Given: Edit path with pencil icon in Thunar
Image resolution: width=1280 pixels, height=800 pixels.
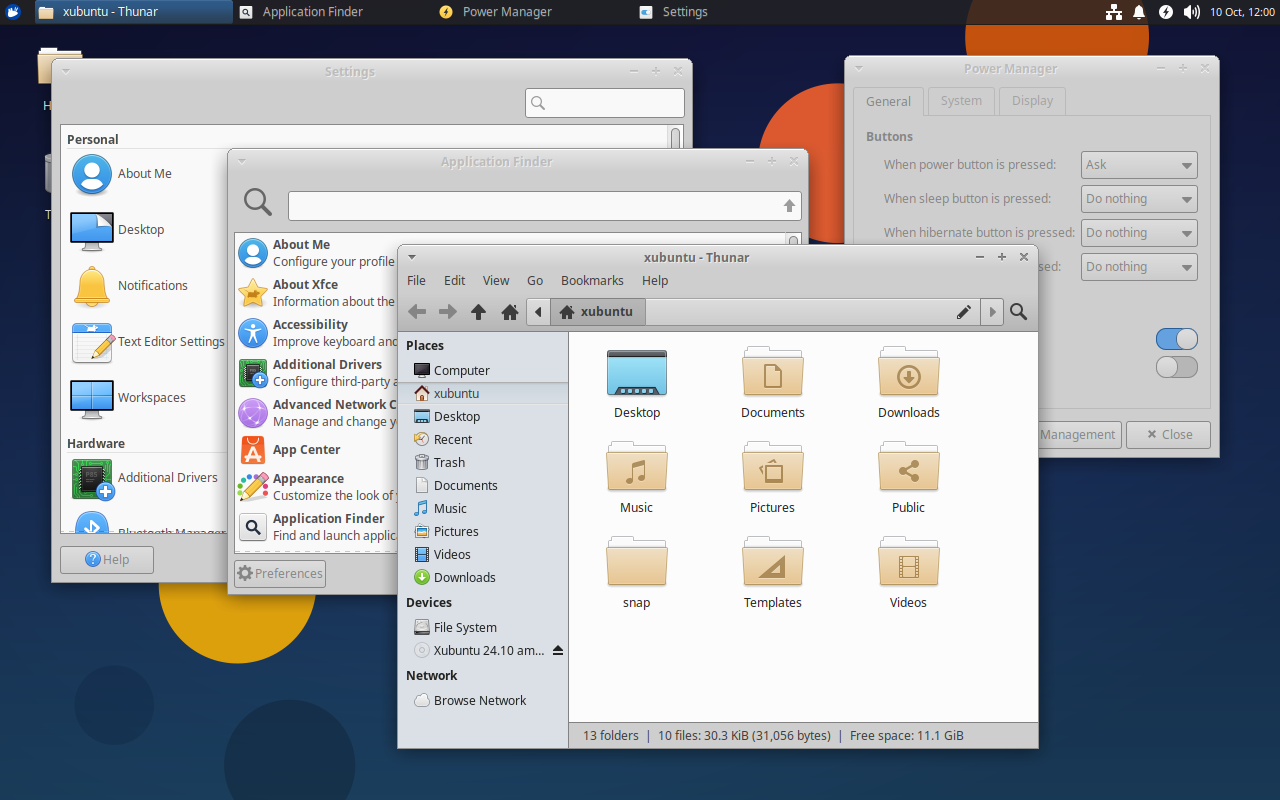Looking at the screenshot, I should (x=964, y=312).
